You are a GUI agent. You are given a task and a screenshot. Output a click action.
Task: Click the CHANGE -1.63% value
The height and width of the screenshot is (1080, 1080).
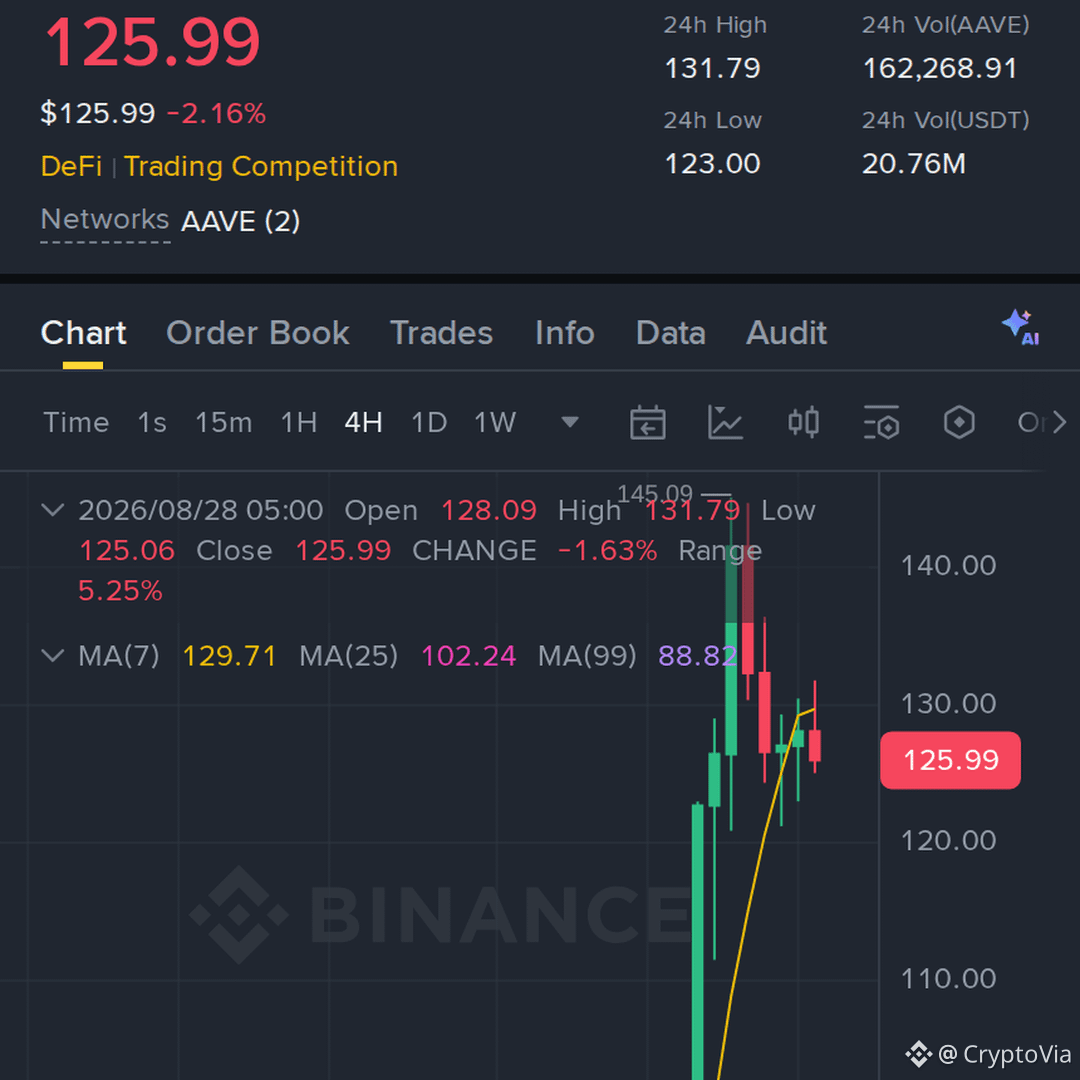click(x=608, y=551)
